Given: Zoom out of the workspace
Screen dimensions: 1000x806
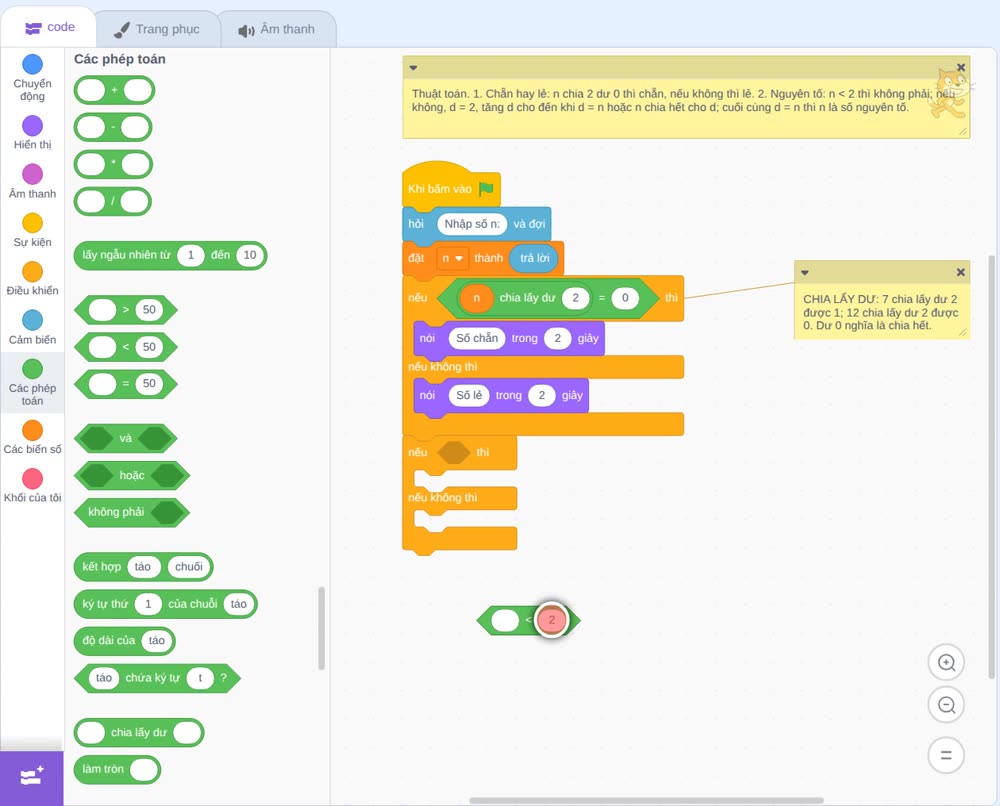Looking at the screenshot, I should point(946,705).
